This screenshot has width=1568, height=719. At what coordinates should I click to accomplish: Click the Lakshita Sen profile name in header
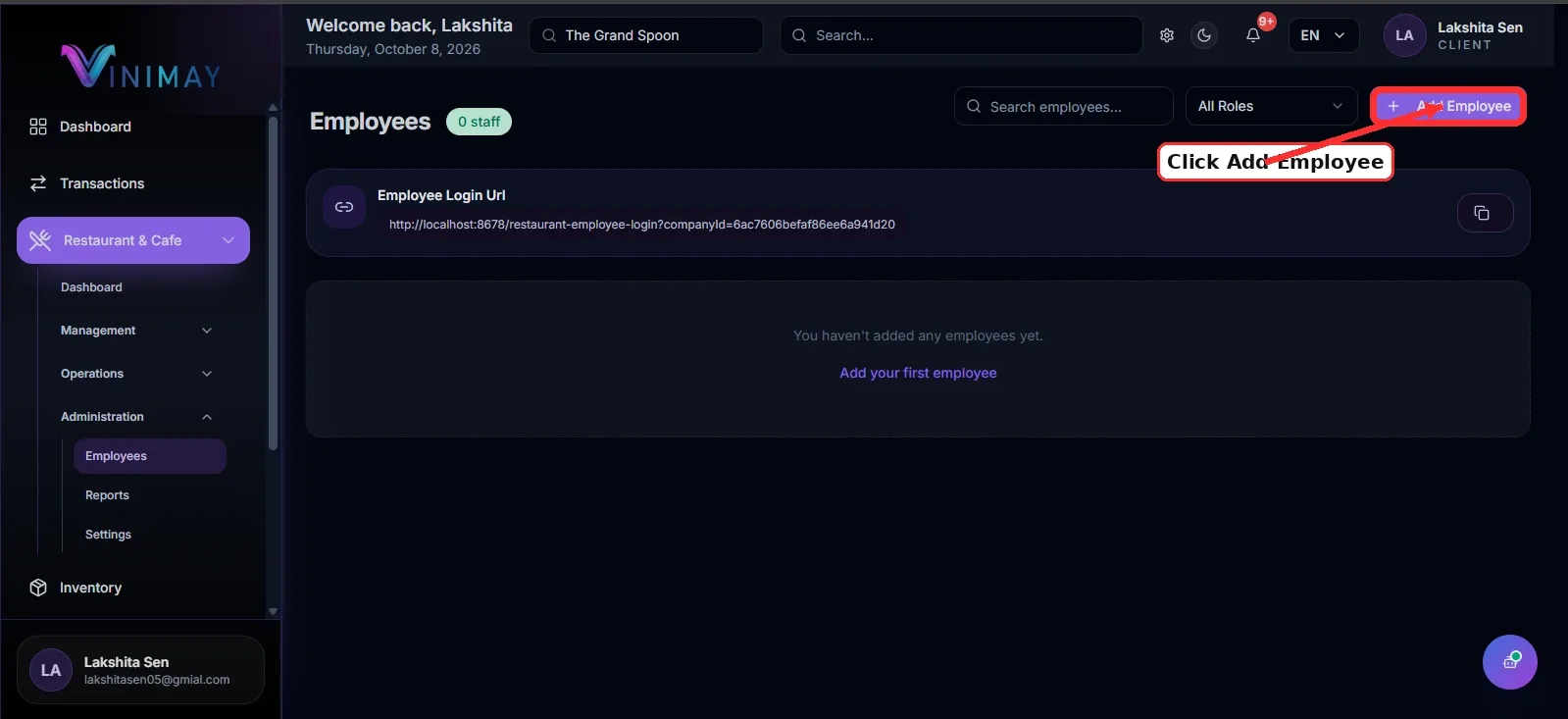(1480, 27)
